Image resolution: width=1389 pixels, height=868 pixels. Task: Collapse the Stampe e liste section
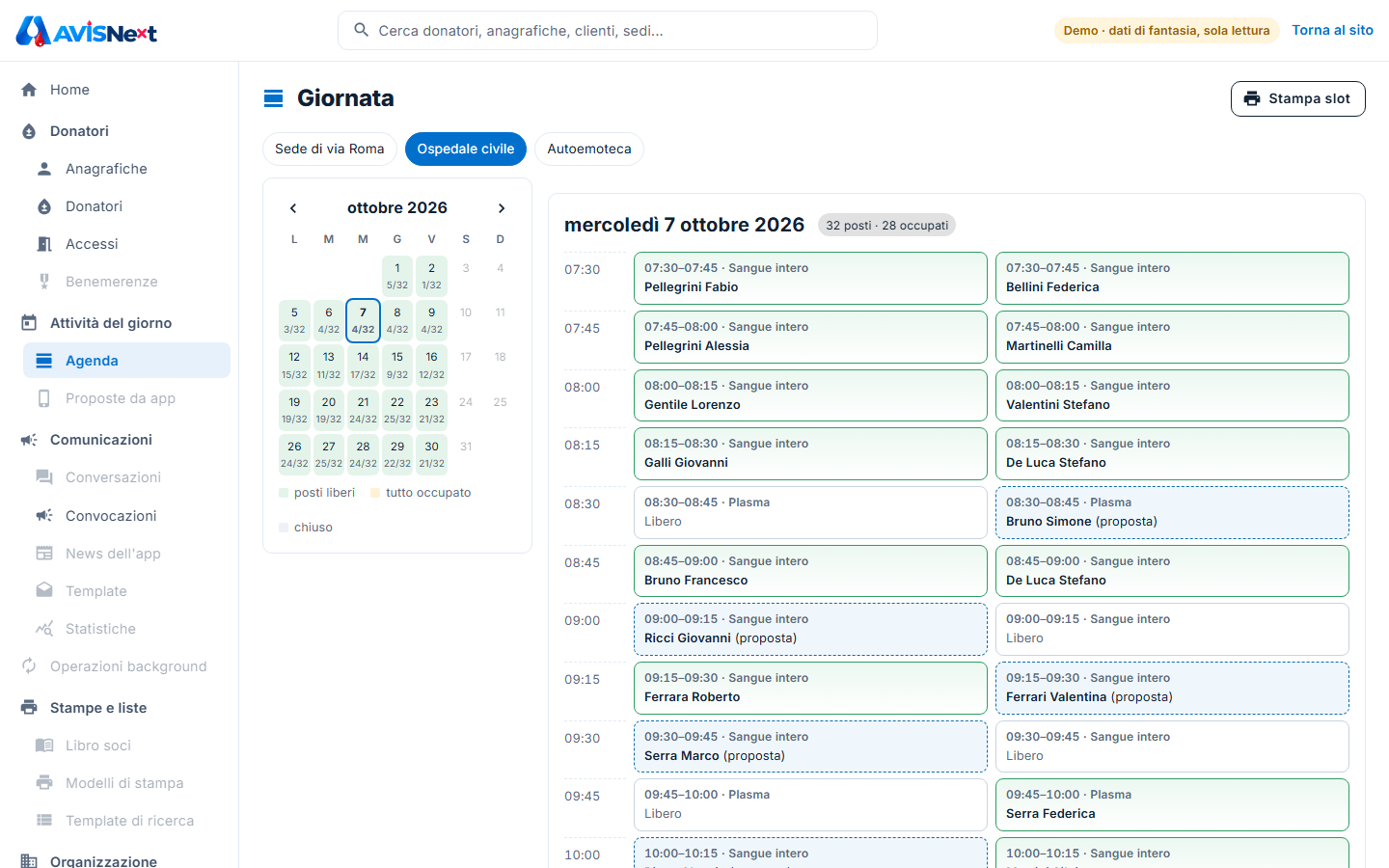coord(120,708)
